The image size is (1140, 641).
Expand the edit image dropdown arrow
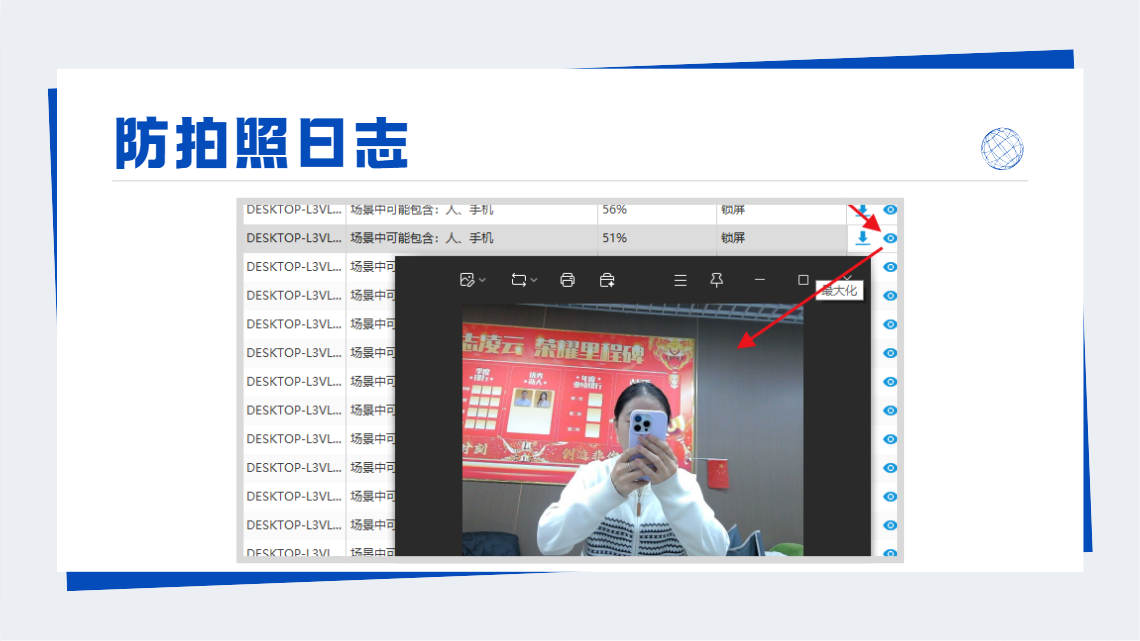click(x=483, y=281)
